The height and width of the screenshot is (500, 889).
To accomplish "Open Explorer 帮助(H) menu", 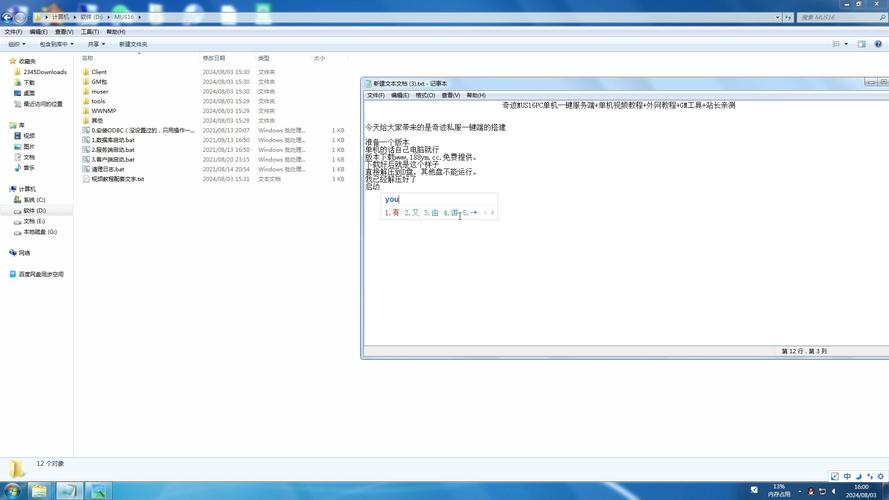I will click(x=116, y=32).
